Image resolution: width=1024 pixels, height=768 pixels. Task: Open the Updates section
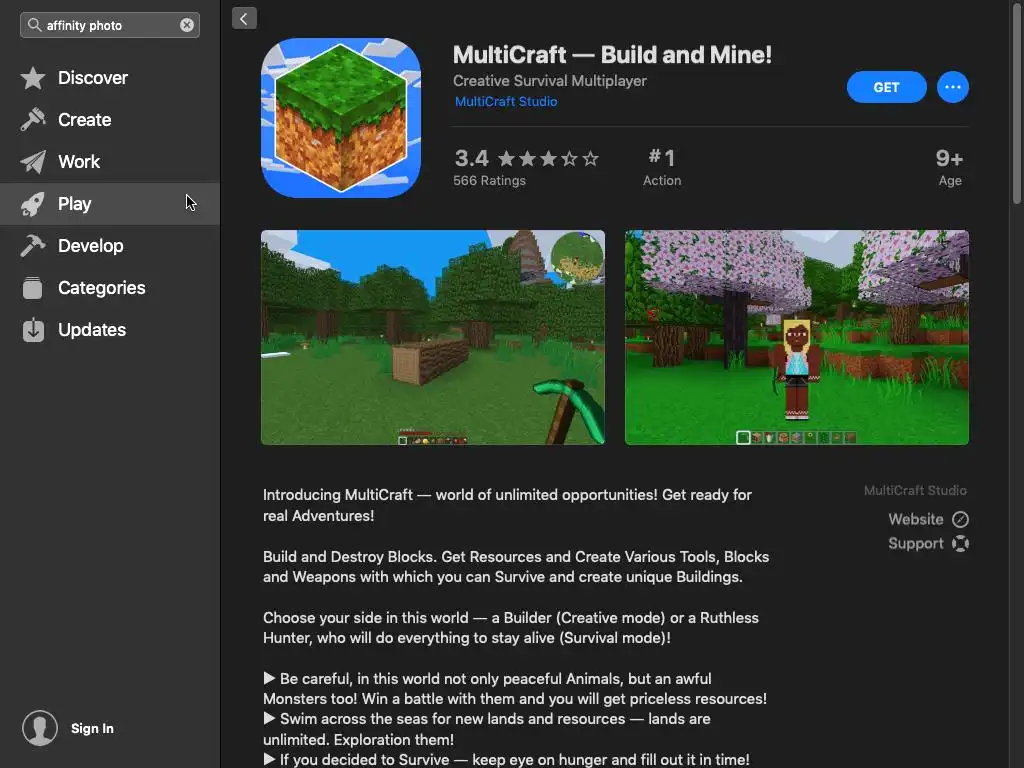(110, 330)
